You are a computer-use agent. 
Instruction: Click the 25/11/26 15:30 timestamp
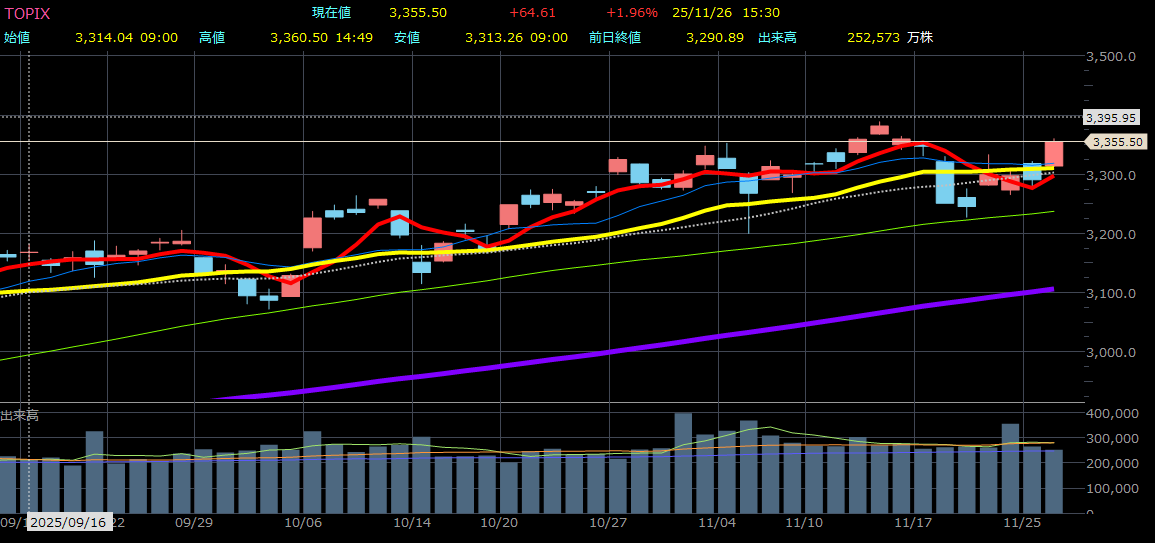point(726,13)
